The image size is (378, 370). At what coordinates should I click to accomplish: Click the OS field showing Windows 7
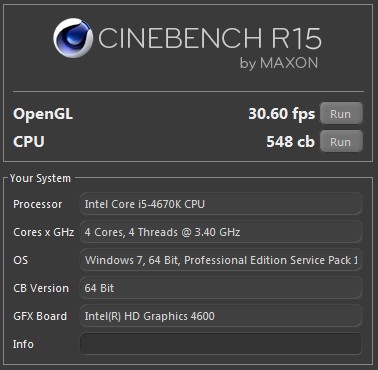pos(221,260)
